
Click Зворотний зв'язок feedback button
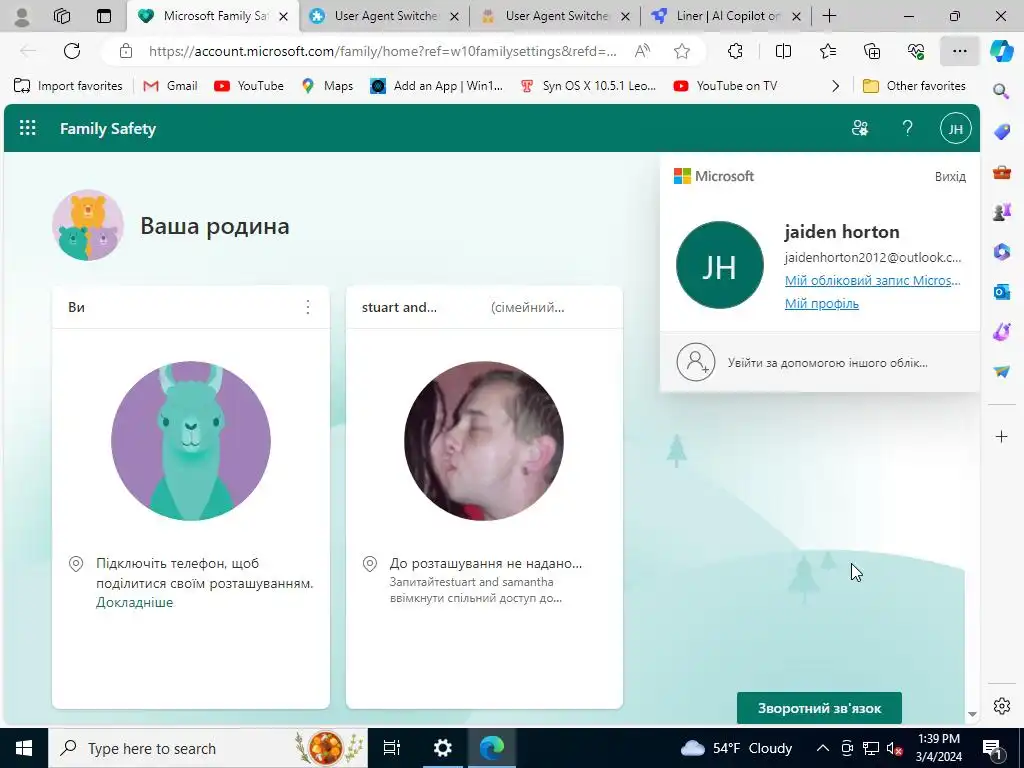pos(819,708)
